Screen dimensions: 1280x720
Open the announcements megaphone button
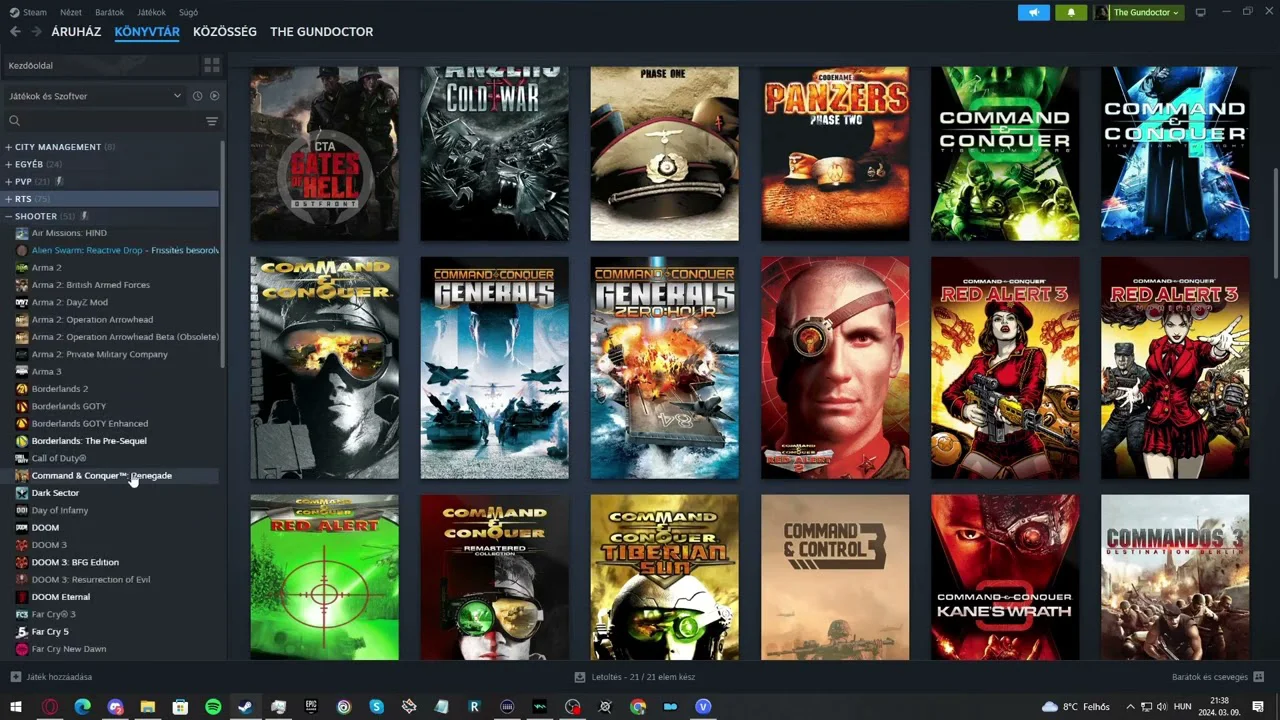(x=1034, y=12)
